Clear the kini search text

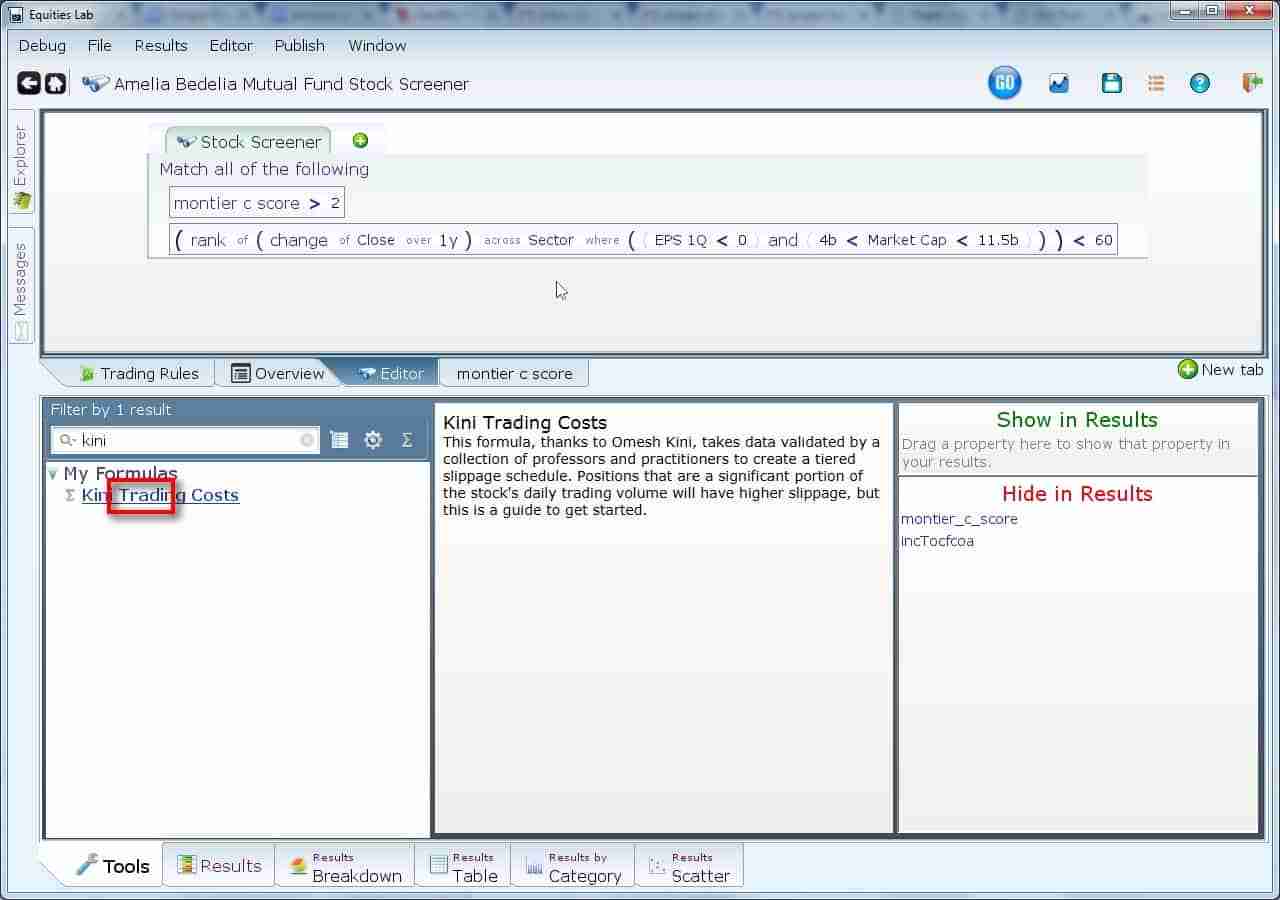click(x=307, y=440)
